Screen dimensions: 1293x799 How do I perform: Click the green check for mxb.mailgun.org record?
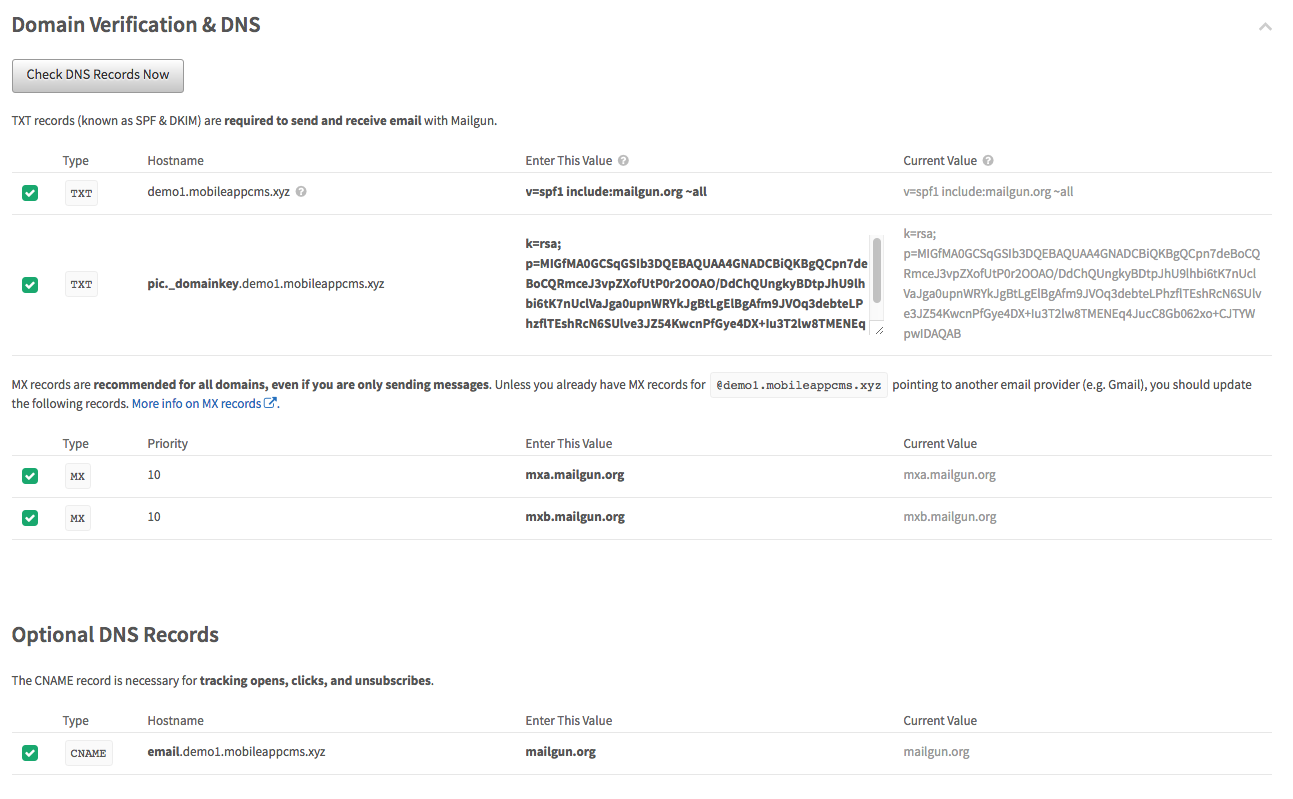pyautogui.click(x=30, y=518)
